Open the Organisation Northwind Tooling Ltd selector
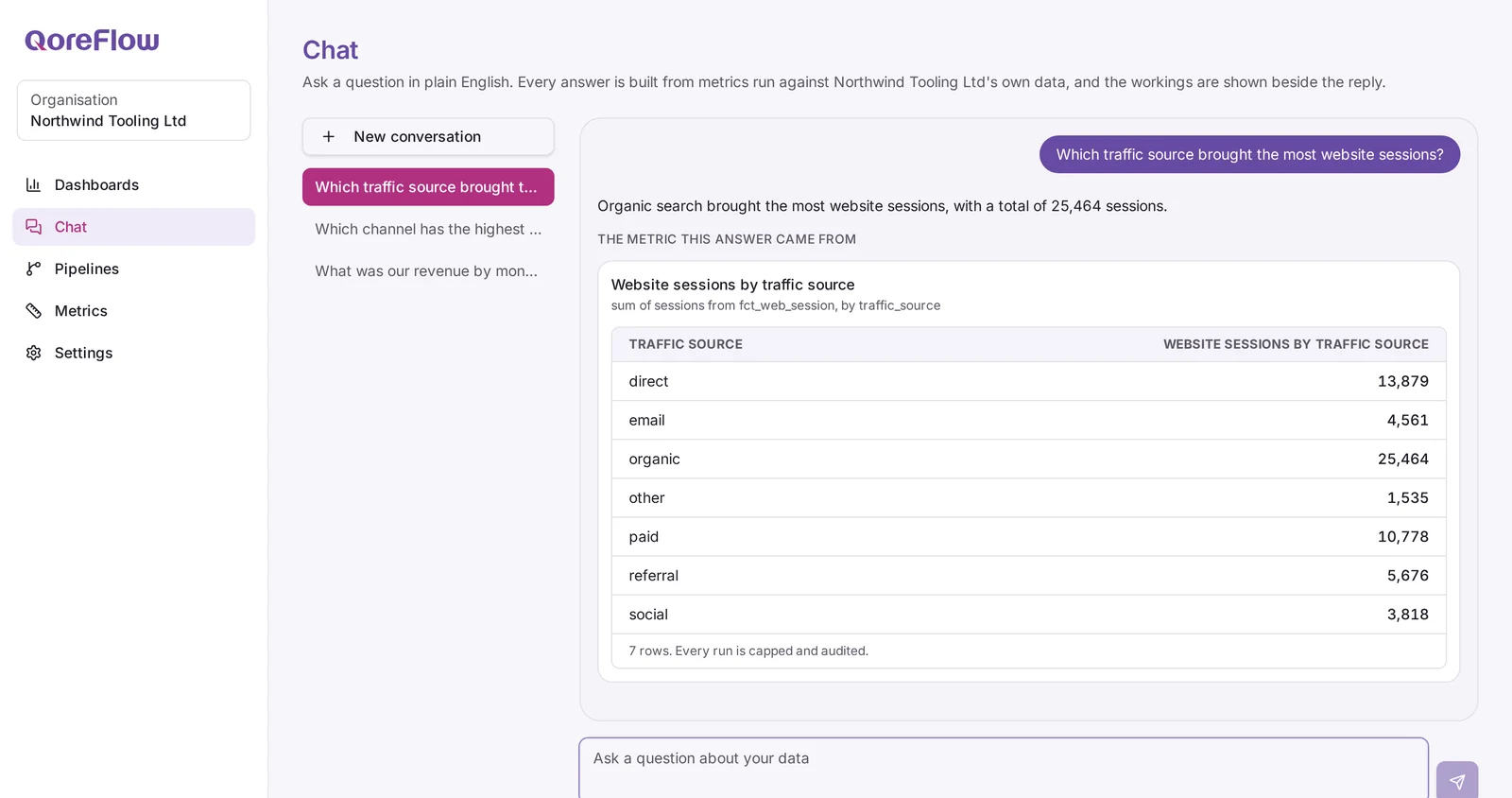Image resolution: width=1512 pixels, height=798 pixels. [x=133, y=111]
